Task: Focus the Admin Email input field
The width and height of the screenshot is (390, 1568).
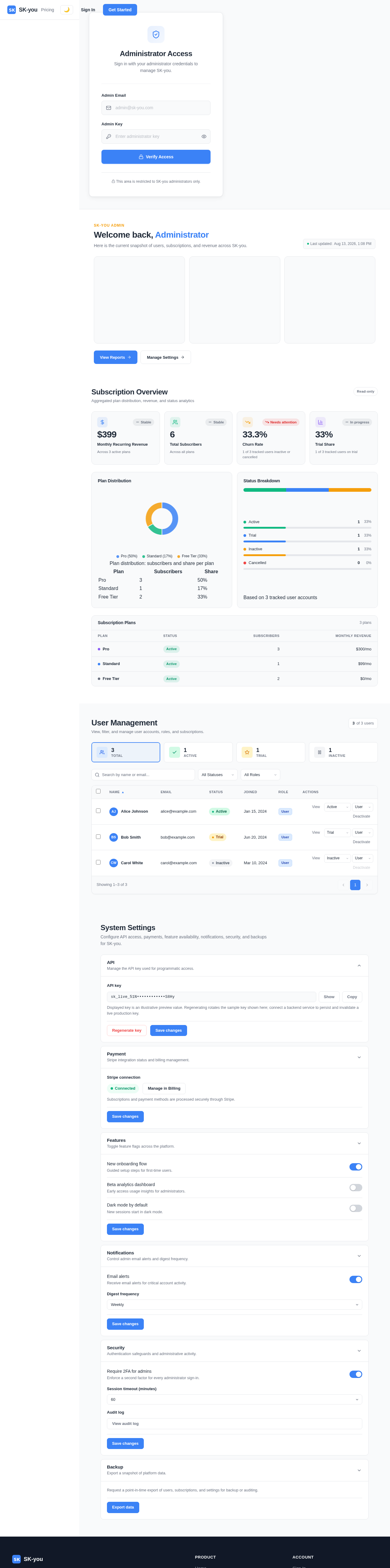Action: 156,108
